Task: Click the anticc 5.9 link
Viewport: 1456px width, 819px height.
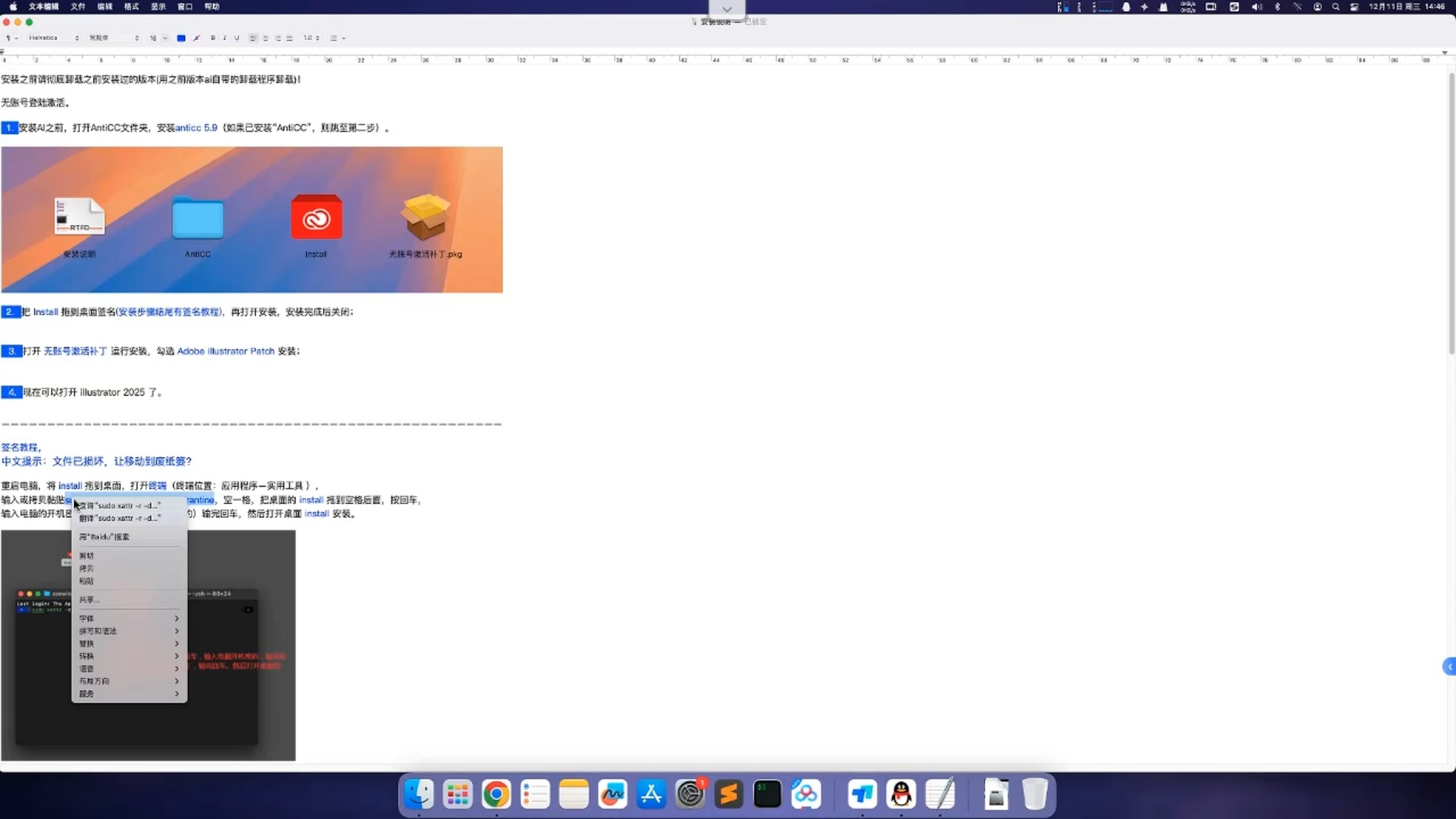Action: tap(196, 128)
